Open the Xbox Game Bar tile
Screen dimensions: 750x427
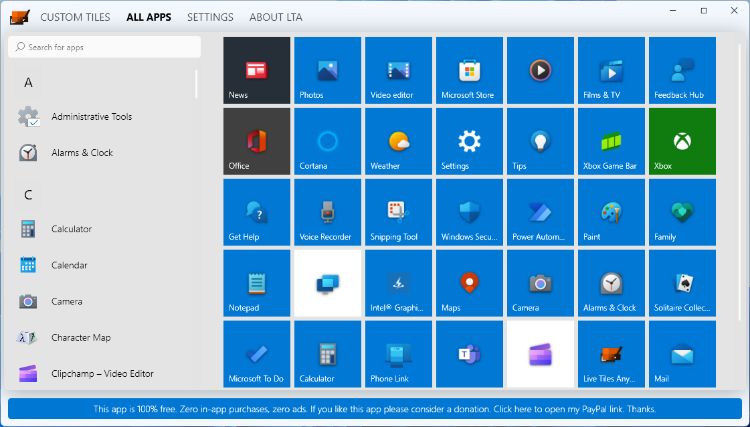coord(611,141)
